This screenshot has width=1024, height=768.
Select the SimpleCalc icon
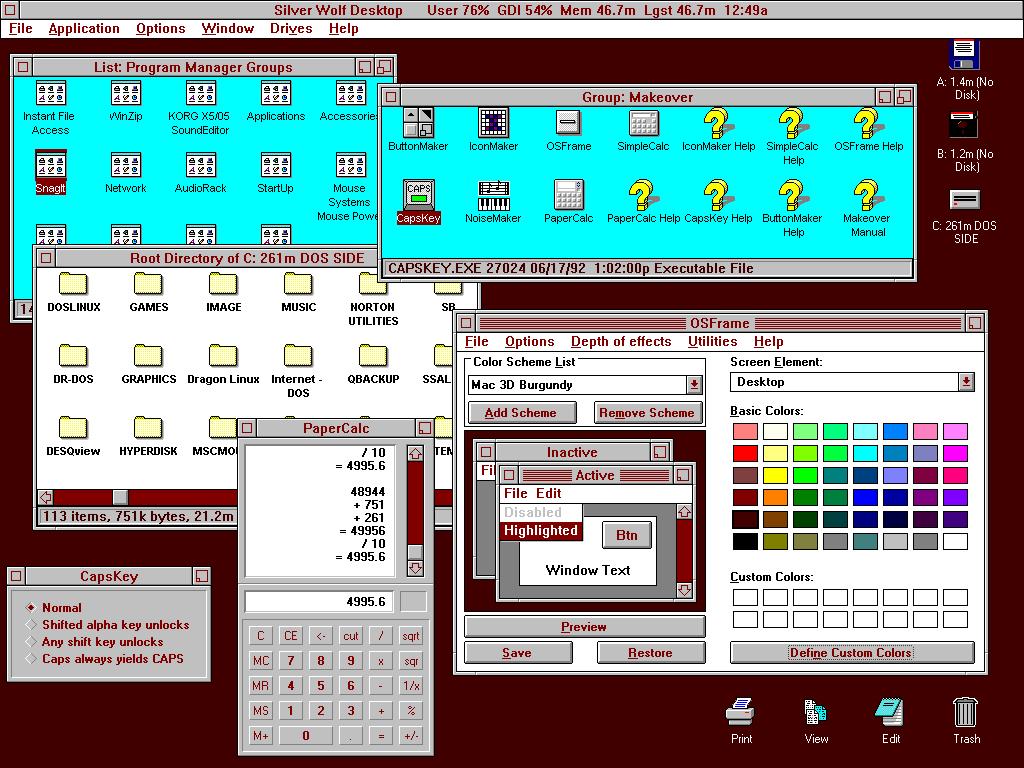point(643,124)
